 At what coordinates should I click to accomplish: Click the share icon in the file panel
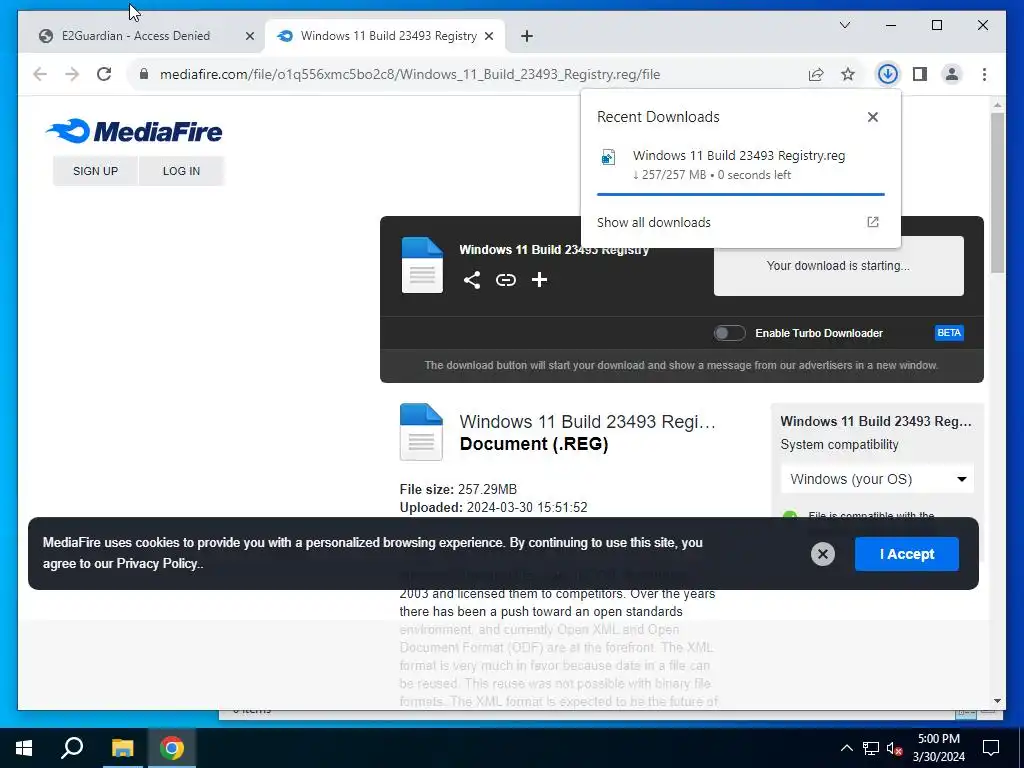472,280
